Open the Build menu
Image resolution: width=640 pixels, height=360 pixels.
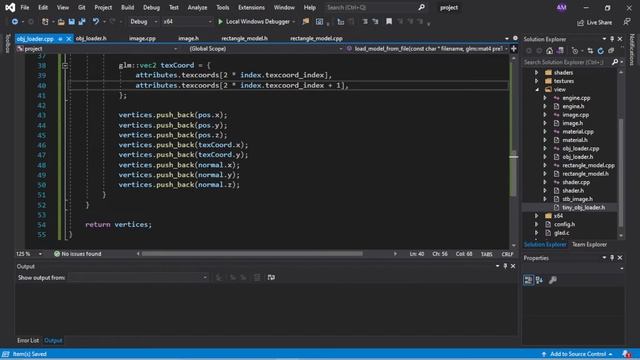[x=127, y=7]
